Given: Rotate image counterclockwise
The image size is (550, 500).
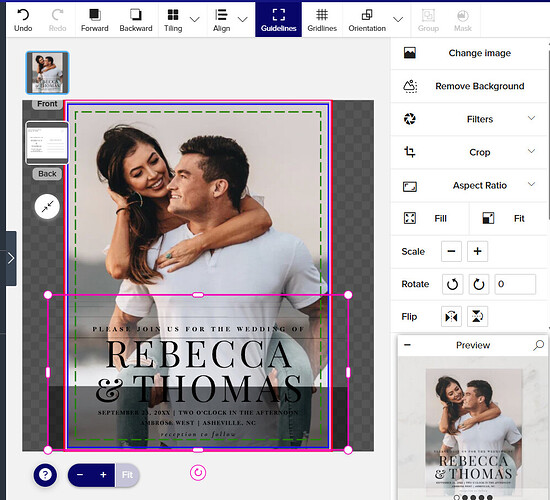Looking at the screenshot, I should pos(452,284).
